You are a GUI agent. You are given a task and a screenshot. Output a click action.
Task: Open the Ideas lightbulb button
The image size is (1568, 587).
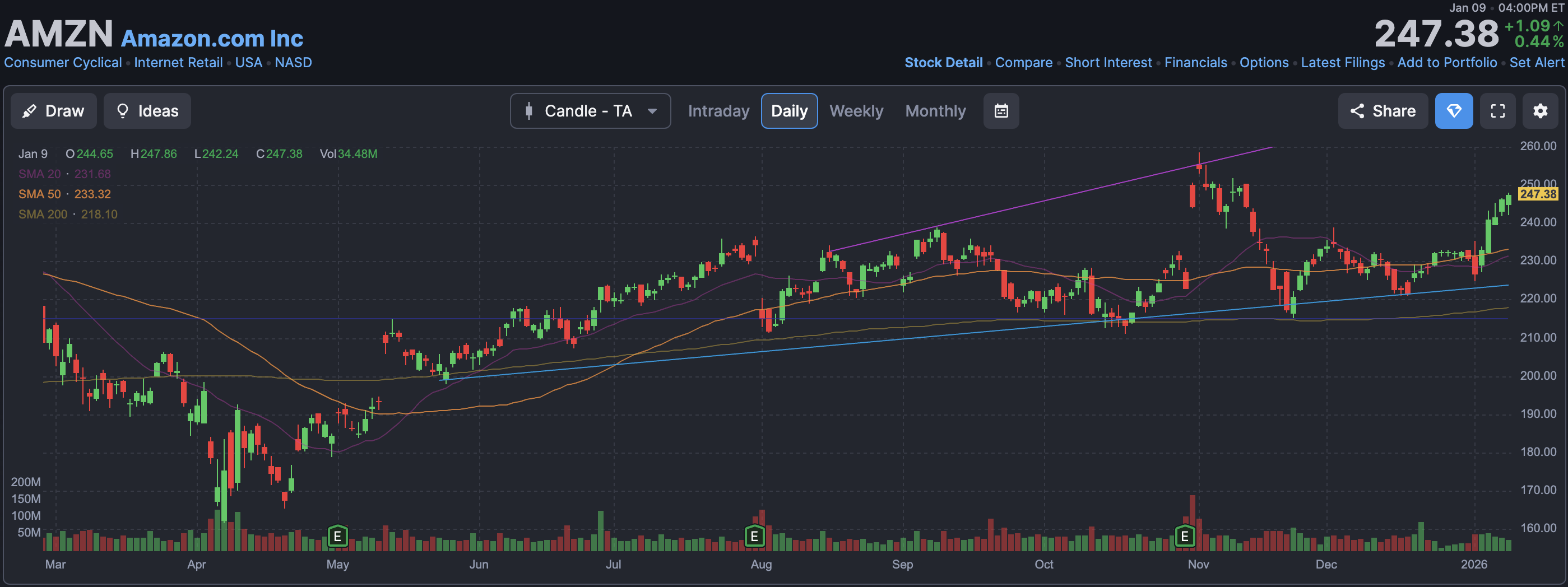(x=147, y=111)
